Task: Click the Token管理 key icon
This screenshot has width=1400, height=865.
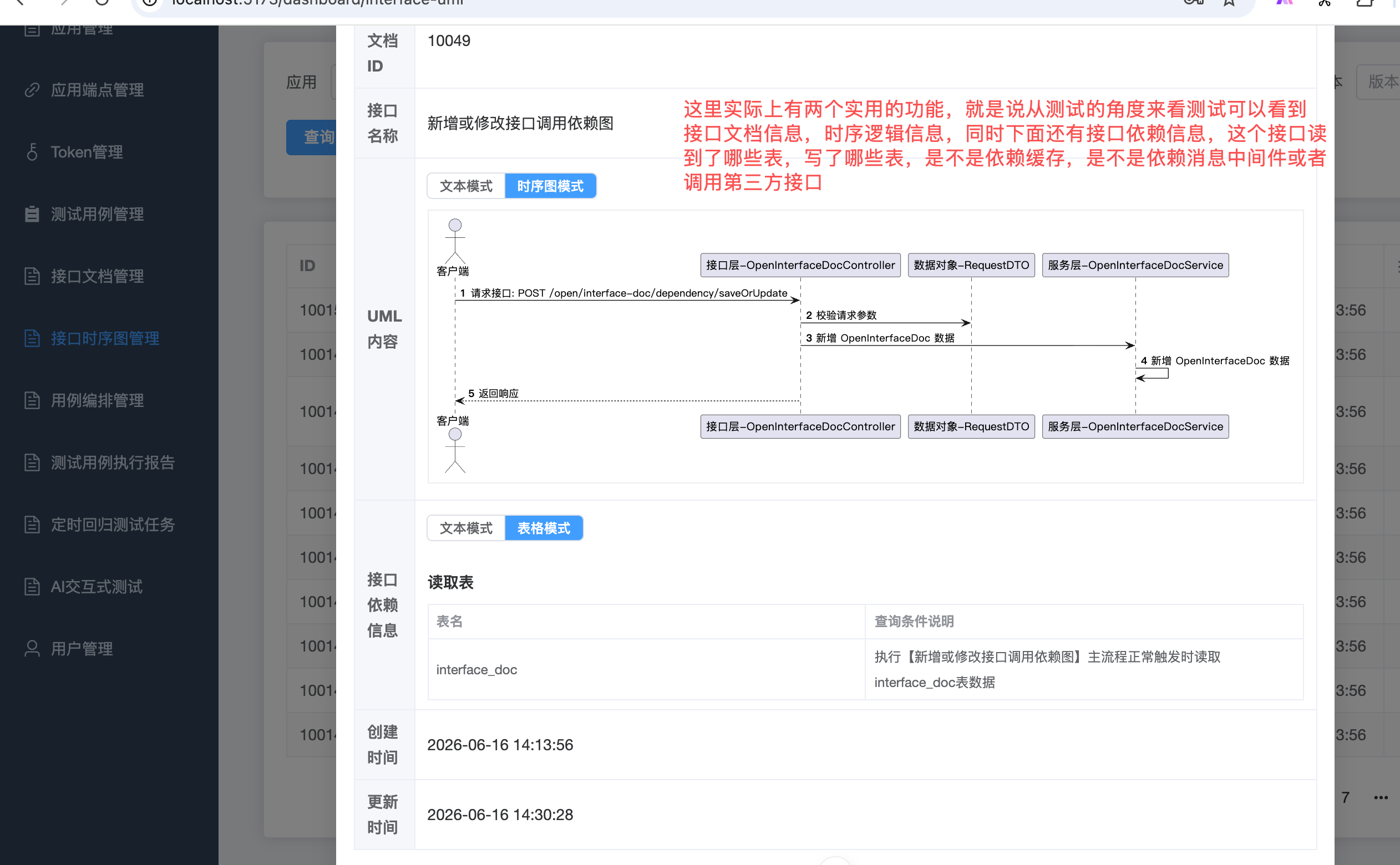Action: click(x=32, y=151)
